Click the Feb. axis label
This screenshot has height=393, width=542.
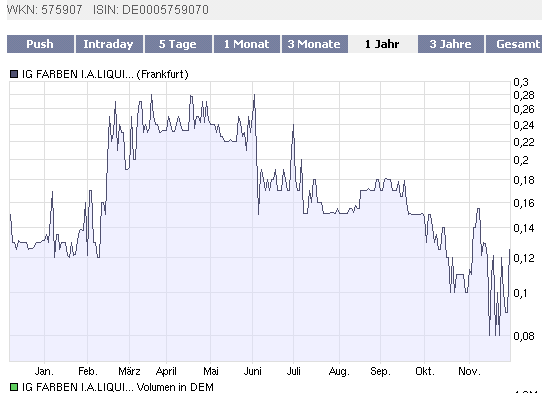(88, 372)
